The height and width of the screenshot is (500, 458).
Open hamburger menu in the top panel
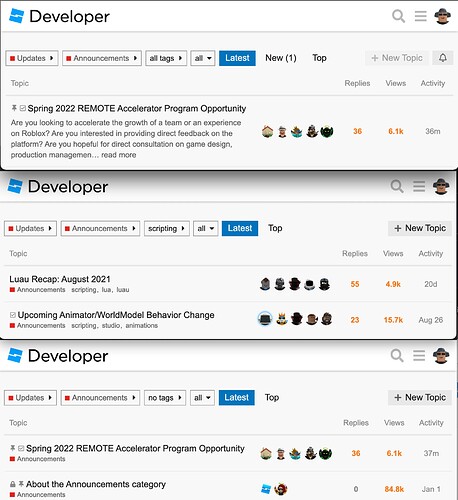pos(420,16)
